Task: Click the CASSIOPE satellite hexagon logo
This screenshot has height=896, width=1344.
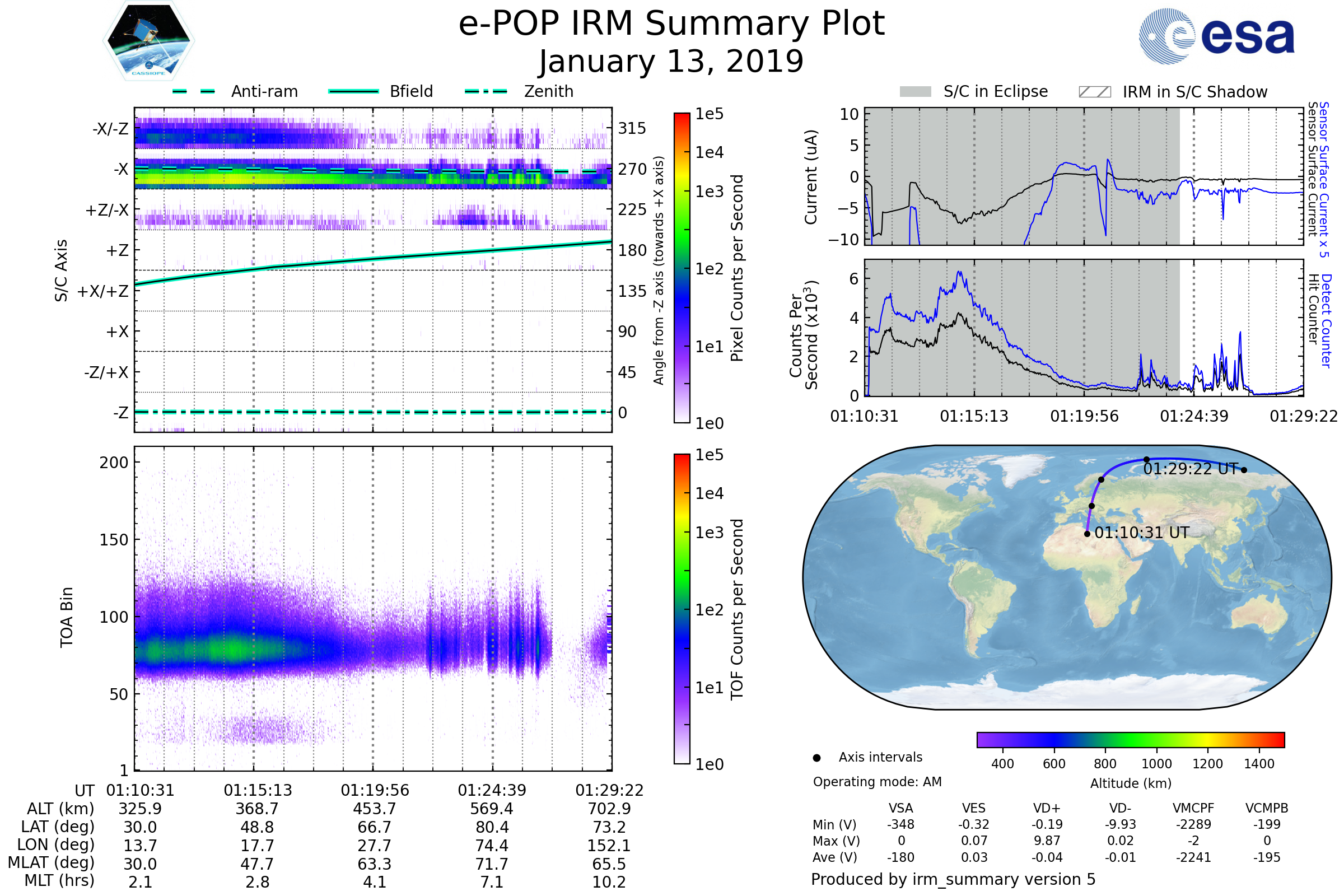Action: coord(148,41)
